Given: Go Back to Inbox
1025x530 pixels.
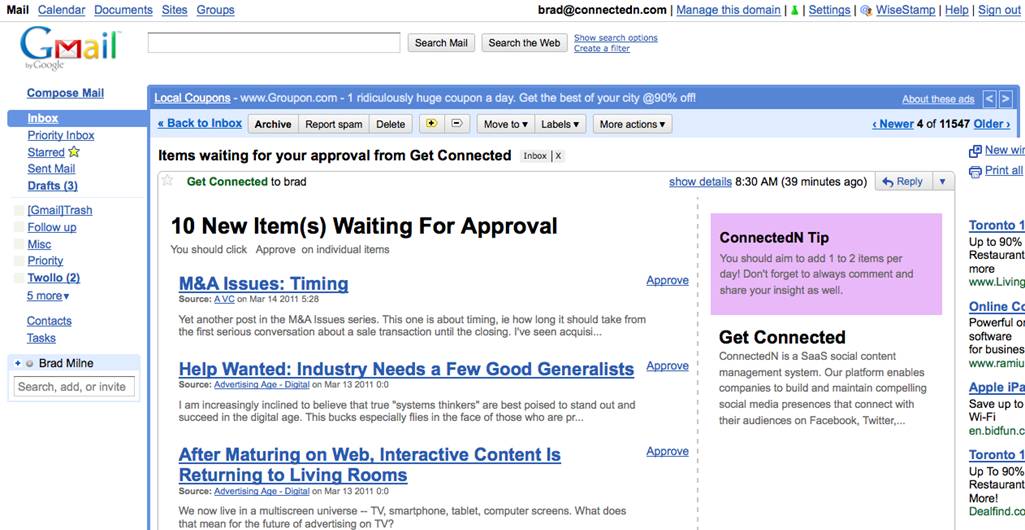Looking at the screenshot, I should coord(200,123).
